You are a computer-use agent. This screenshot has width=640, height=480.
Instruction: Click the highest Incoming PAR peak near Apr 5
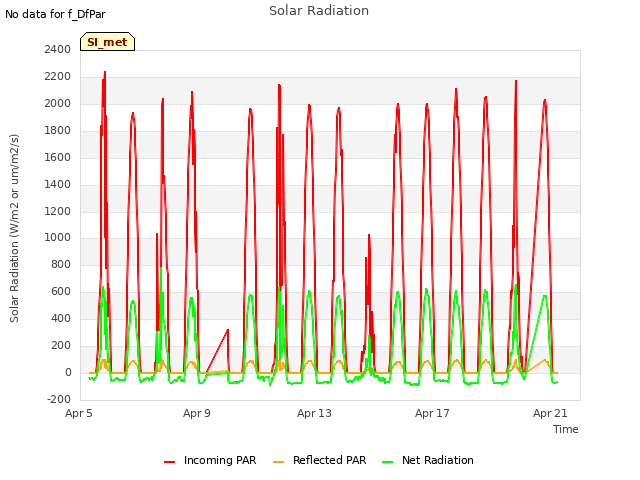[x=105, y=73]
